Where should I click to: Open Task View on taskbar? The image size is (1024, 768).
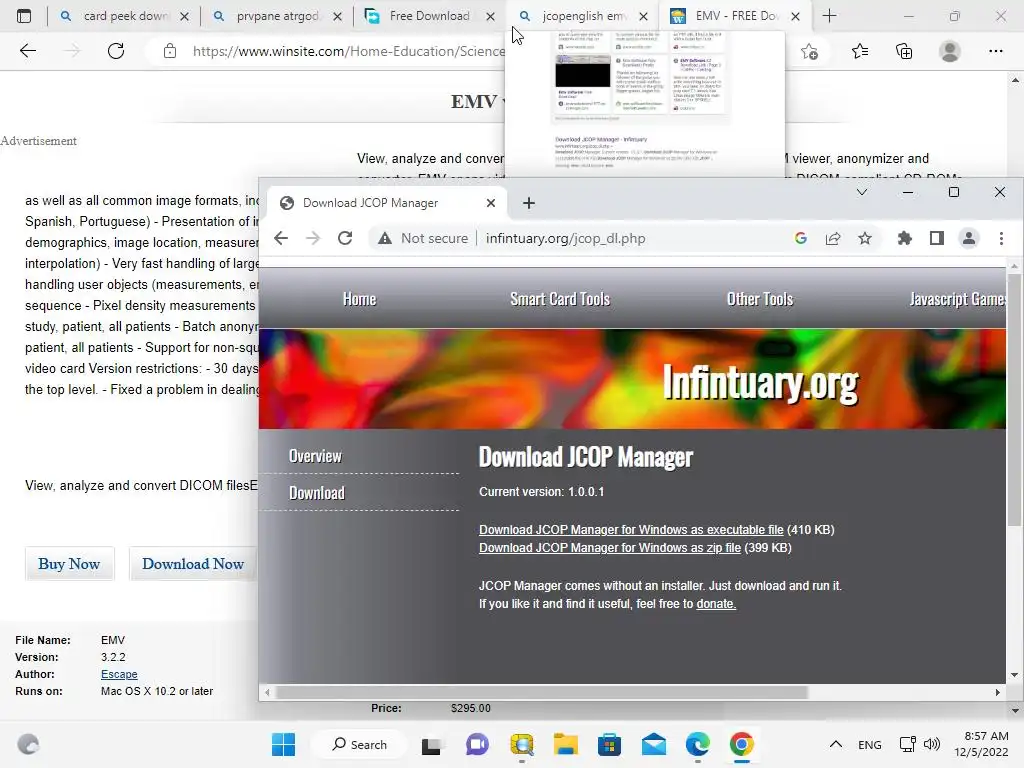pyautogui.click(x=431, y=744)
